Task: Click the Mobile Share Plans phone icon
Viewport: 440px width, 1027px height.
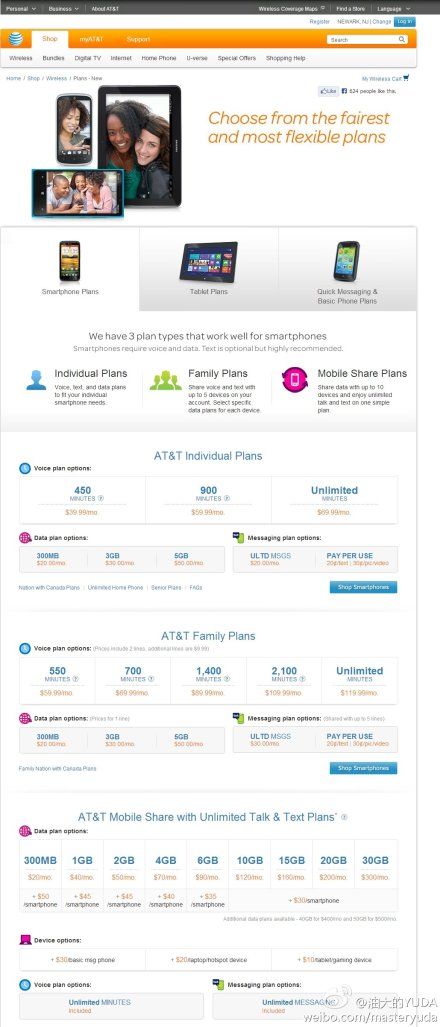Action: pos(295,380)
